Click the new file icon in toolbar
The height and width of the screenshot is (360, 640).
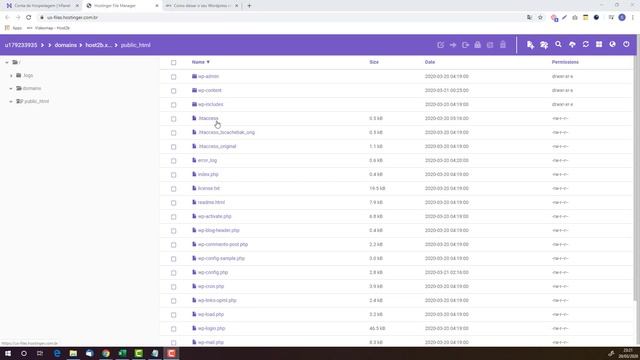pyautogui.click(x=530, y=45)
